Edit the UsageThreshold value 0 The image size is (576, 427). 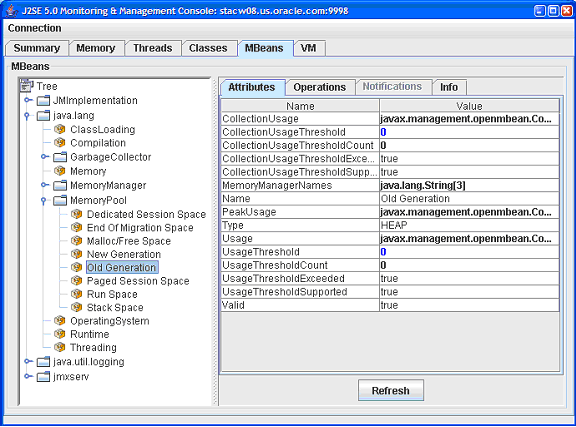(x=469, y=252)
